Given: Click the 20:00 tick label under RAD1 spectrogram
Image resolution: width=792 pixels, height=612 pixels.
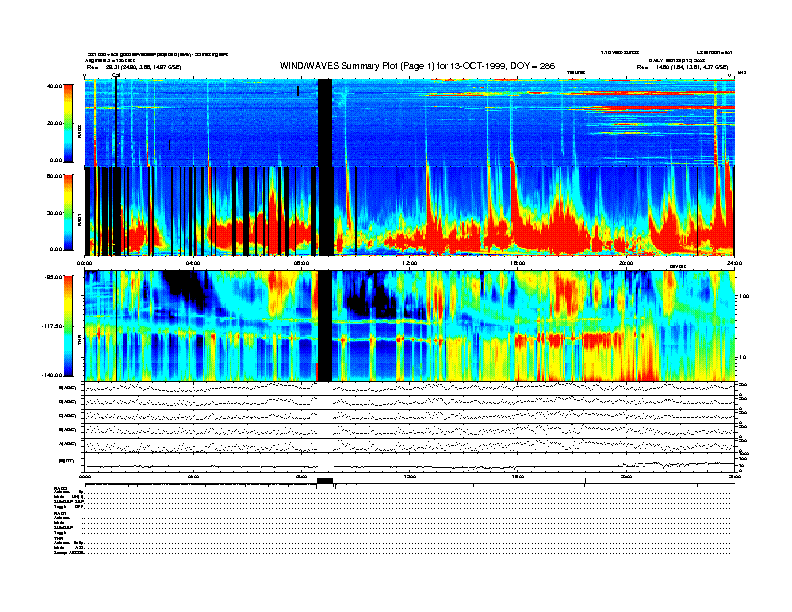Looking at the screenshot, I should (x=626, y=263).
